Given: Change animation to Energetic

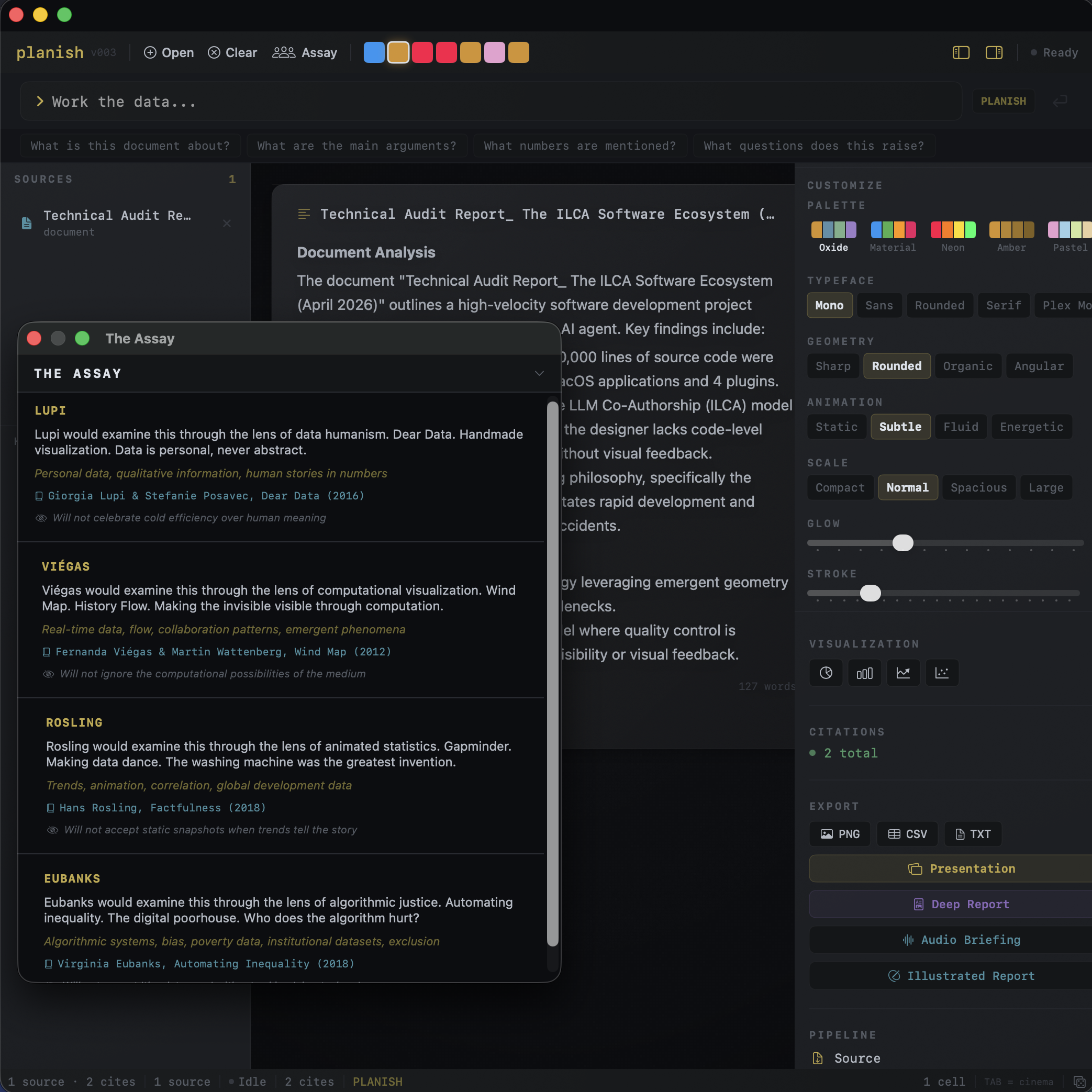Looking at the screenshot, I should 1031,427.
